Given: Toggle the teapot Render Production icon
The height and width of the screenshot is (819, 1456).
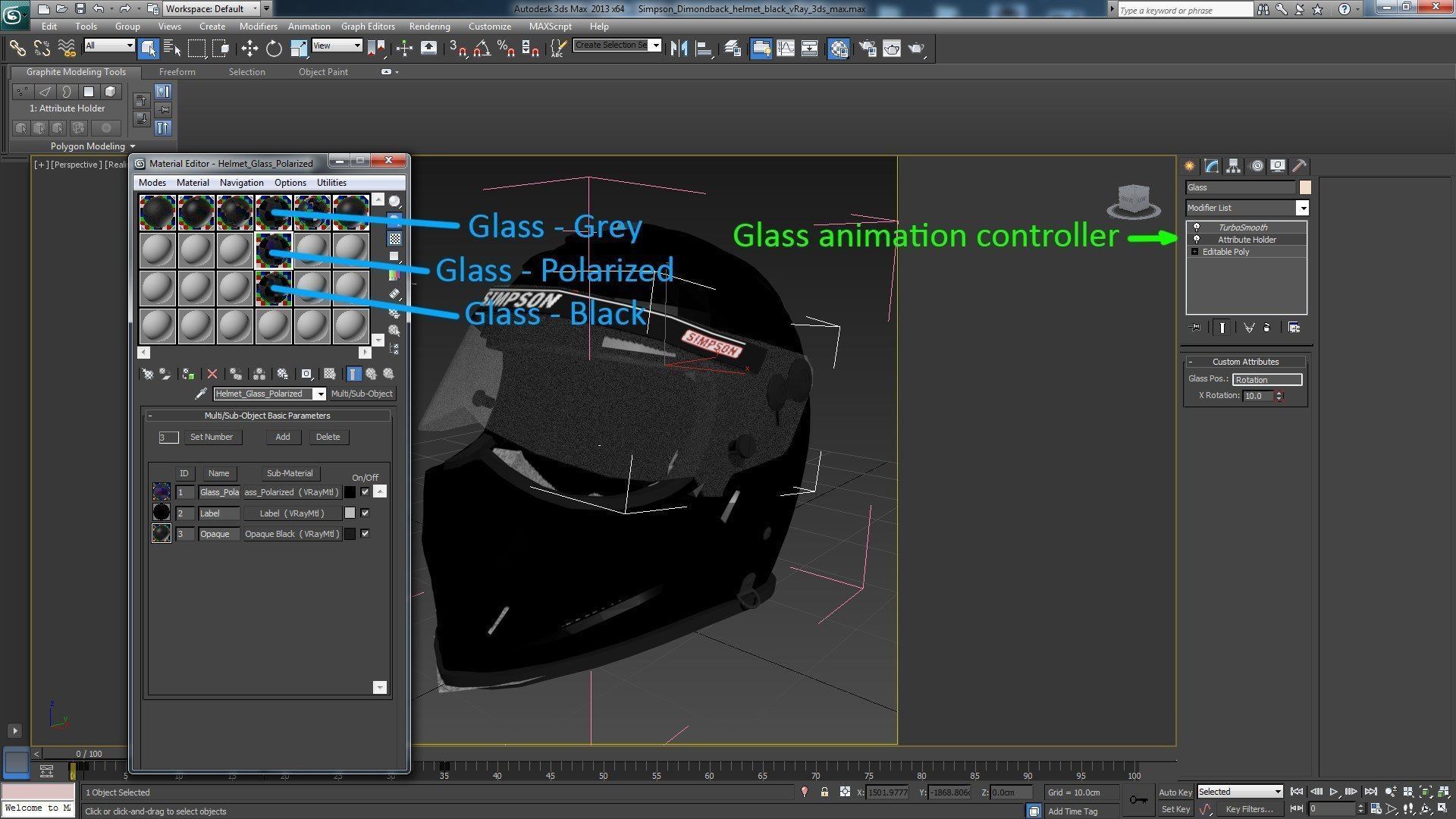Looking at the screenshot, I should coord(916,49).
